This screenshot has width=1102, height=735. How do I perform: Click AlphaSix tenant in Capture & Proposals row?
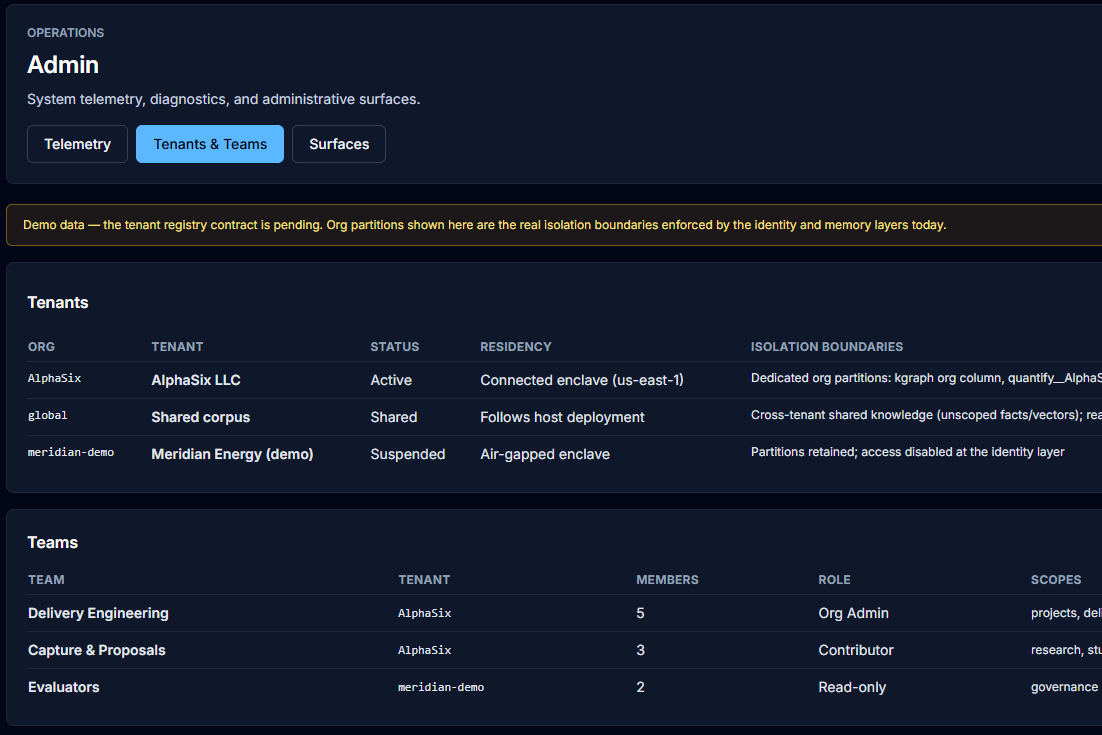(x=425, y=651)
